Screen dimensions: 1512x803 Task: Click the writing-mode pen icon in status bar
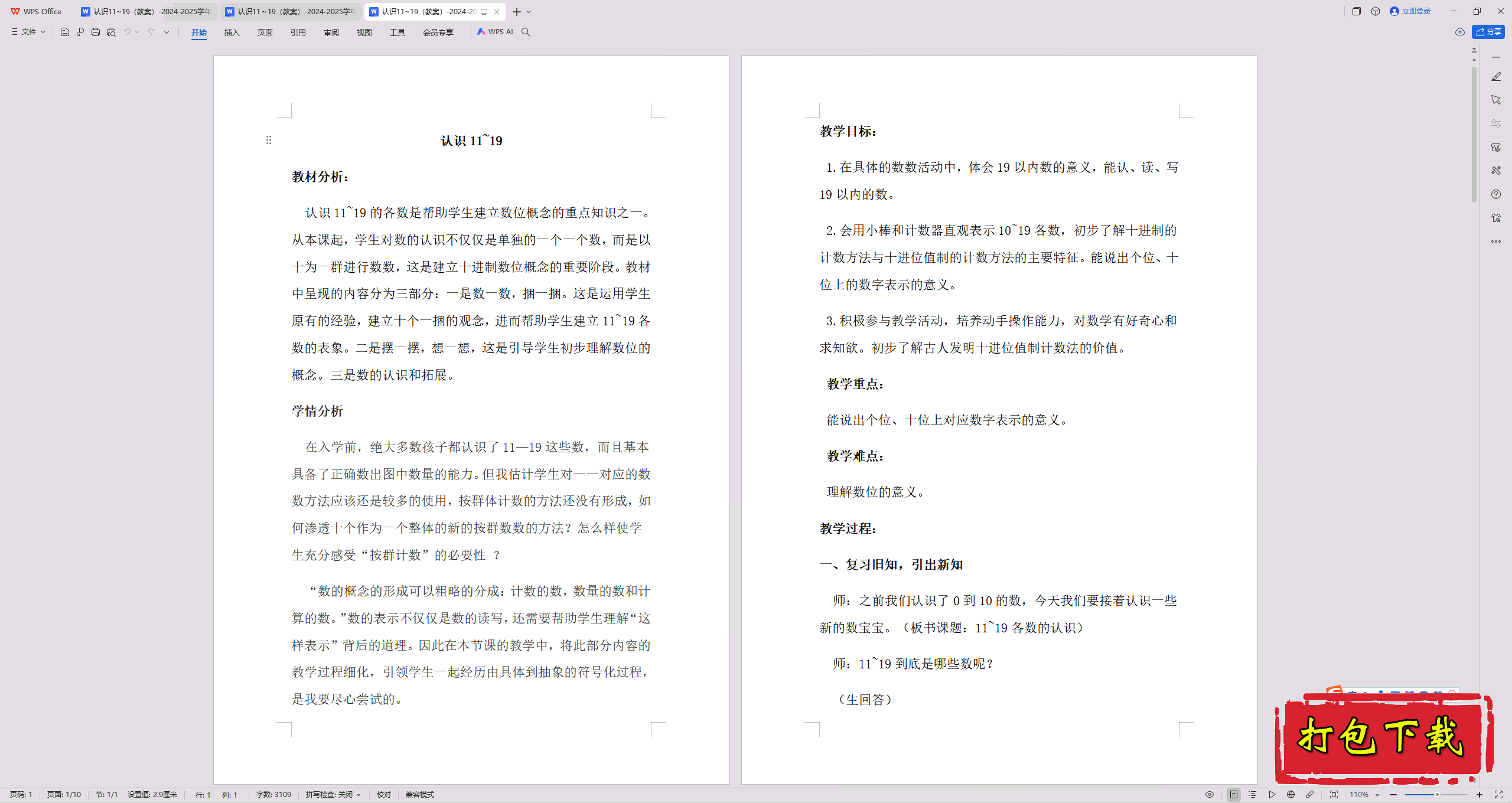point(1310,795)
